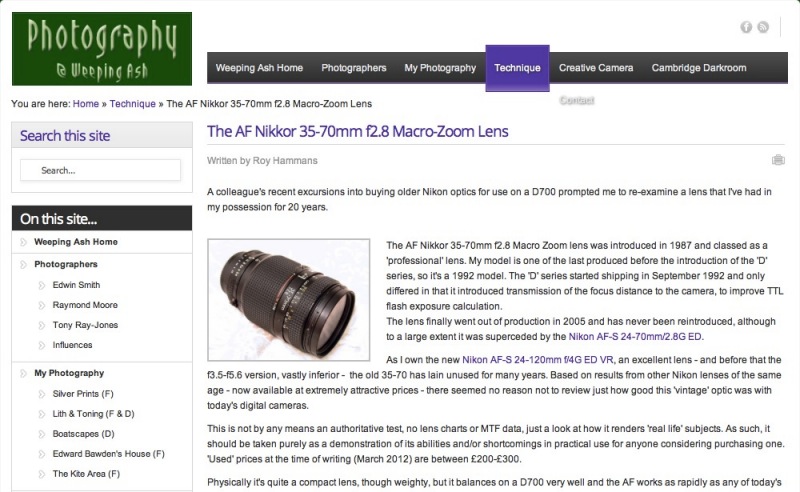Open Raymond Moore sidebar link
The width and height of the screenshot is (800, 492).
pyautogui.click(x=85, y=305)
